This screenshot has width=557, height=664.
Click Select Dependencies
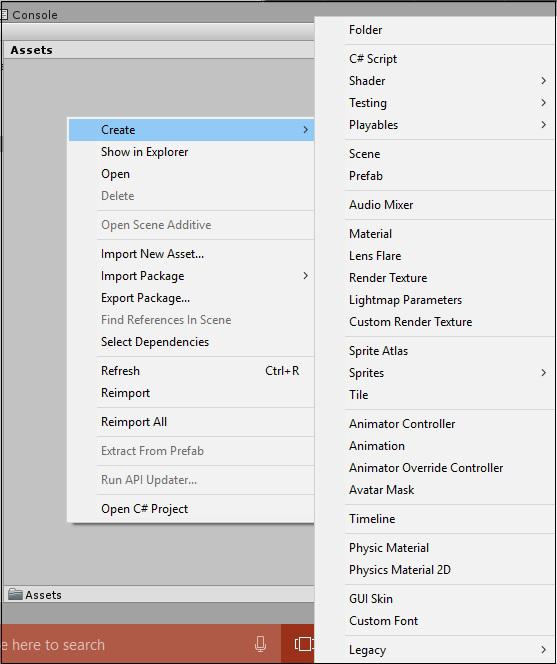pos(191,342)
